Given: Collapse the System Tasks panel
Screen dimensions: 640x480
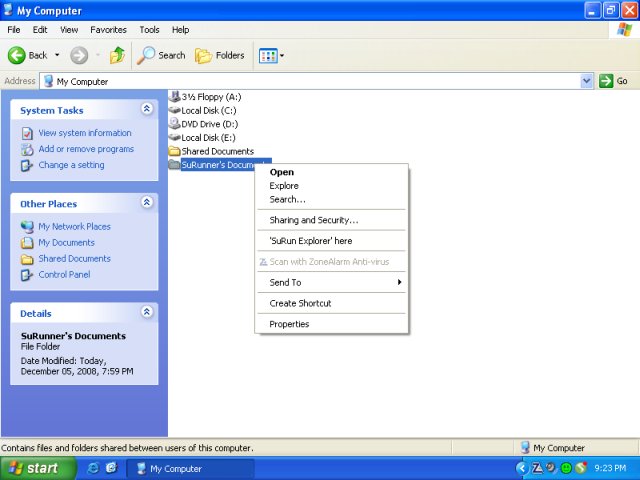Looking at the screenshot, I should (x=147, y=110).
